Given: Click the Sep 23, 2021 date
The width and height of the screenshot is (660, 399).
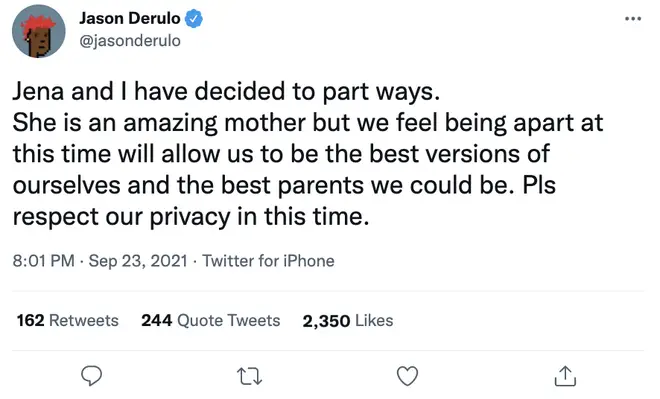Looking at the screenshot, I should 138,261.
